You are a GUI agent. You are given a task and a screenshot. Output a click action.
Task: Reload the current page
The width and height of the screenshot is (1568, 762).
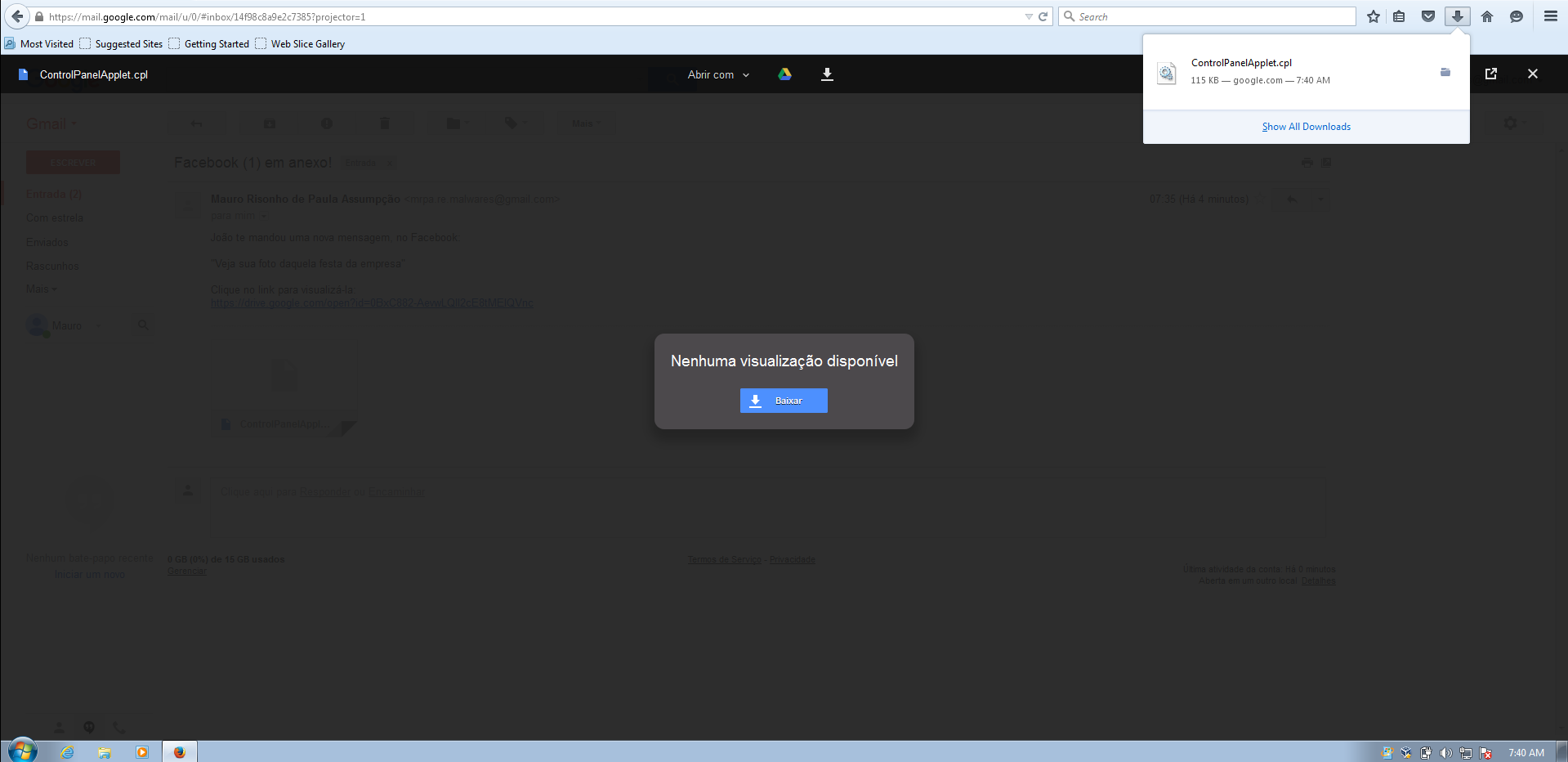point(1043,16)
